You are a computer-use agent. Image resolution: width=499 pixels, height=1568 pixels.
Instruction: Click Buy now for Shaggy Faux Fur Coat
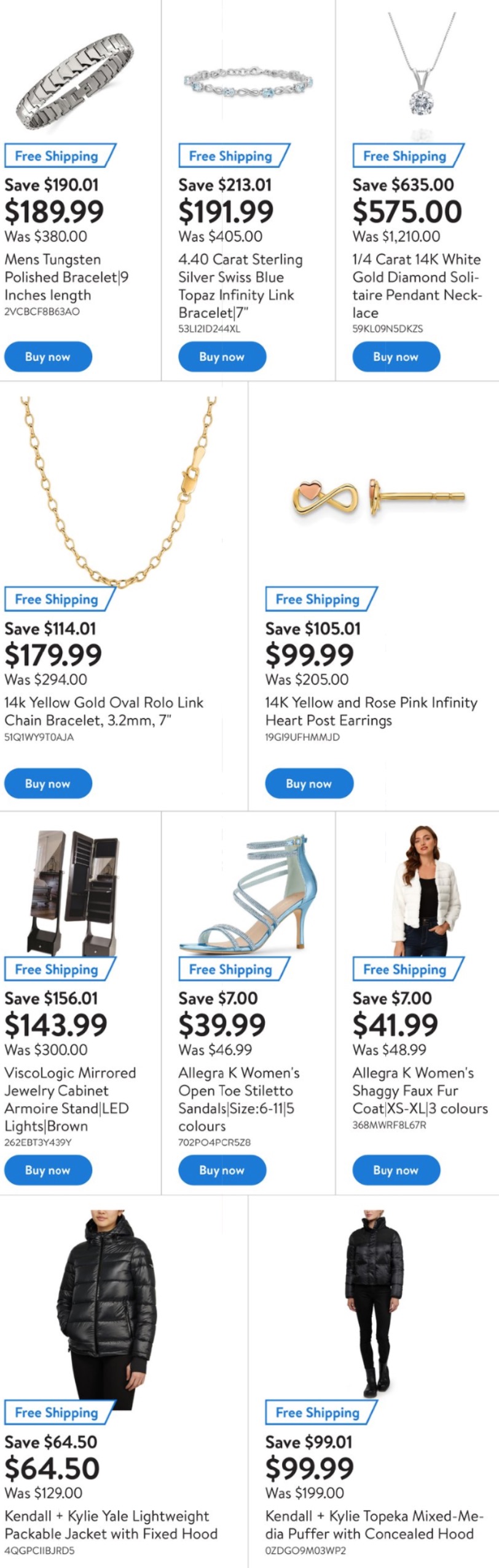click(396, 1170)
